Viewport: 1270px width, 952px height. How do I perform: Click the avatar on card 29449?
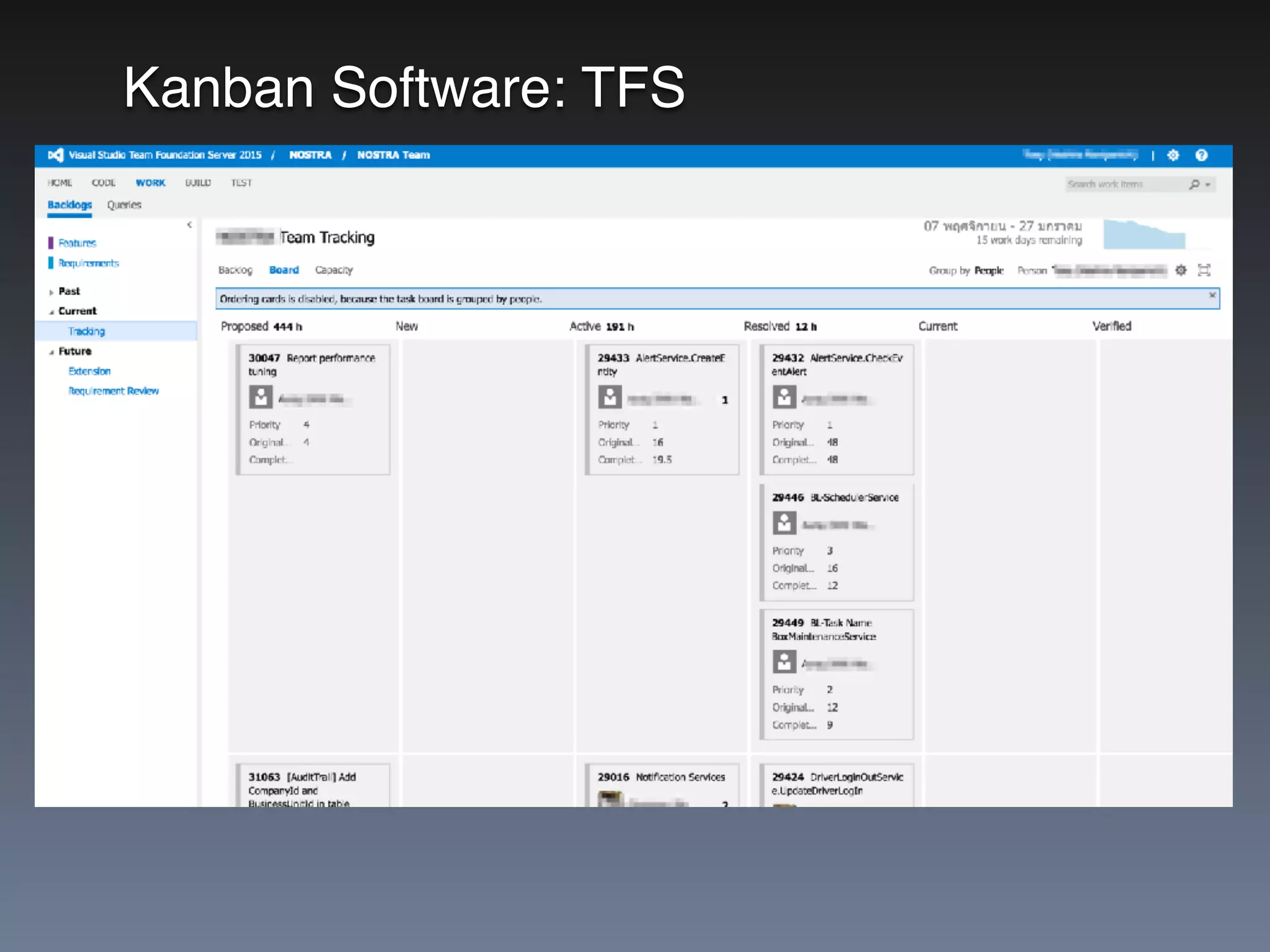(x=784, y=662)
